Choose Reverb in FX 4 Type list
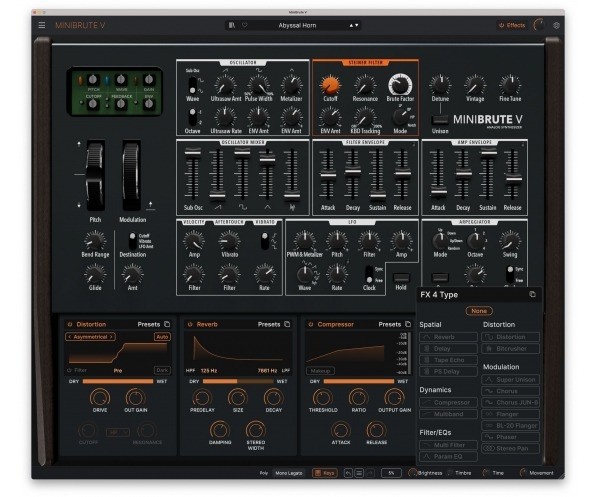 448,337
